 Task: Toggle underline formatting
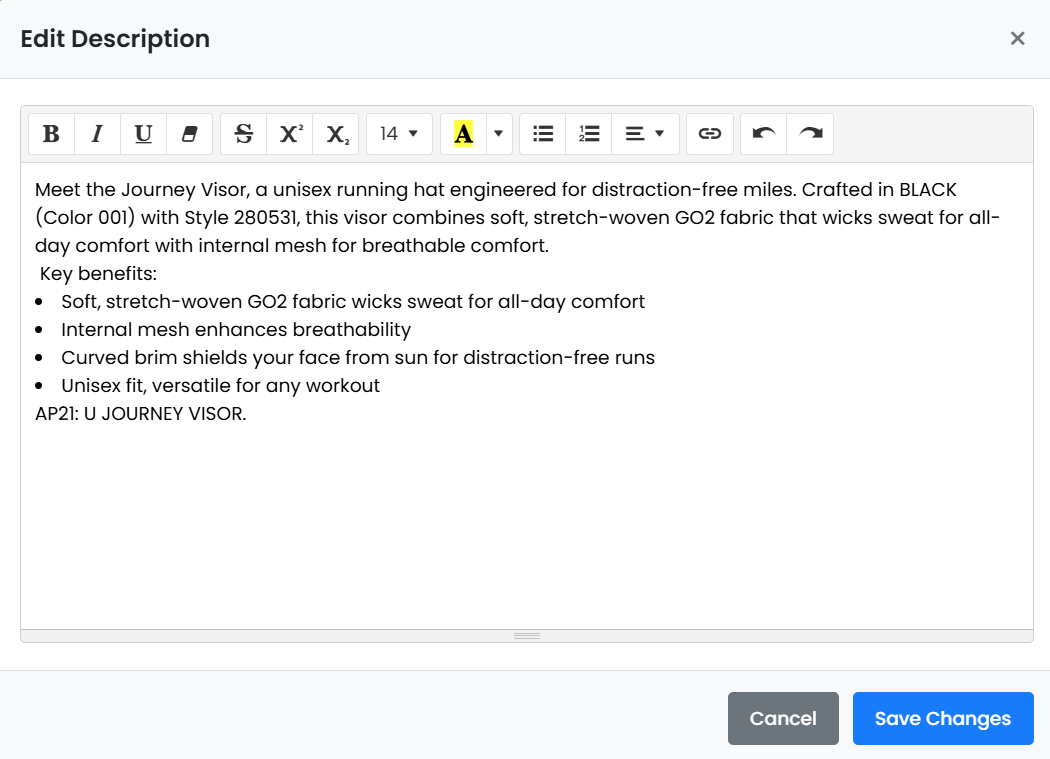pos(143,134)
